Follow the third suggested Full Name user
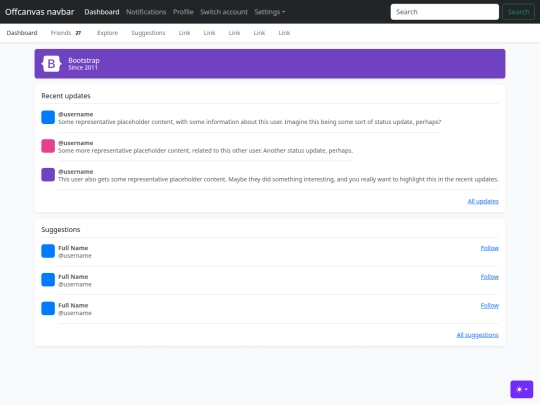 point(490,305)
